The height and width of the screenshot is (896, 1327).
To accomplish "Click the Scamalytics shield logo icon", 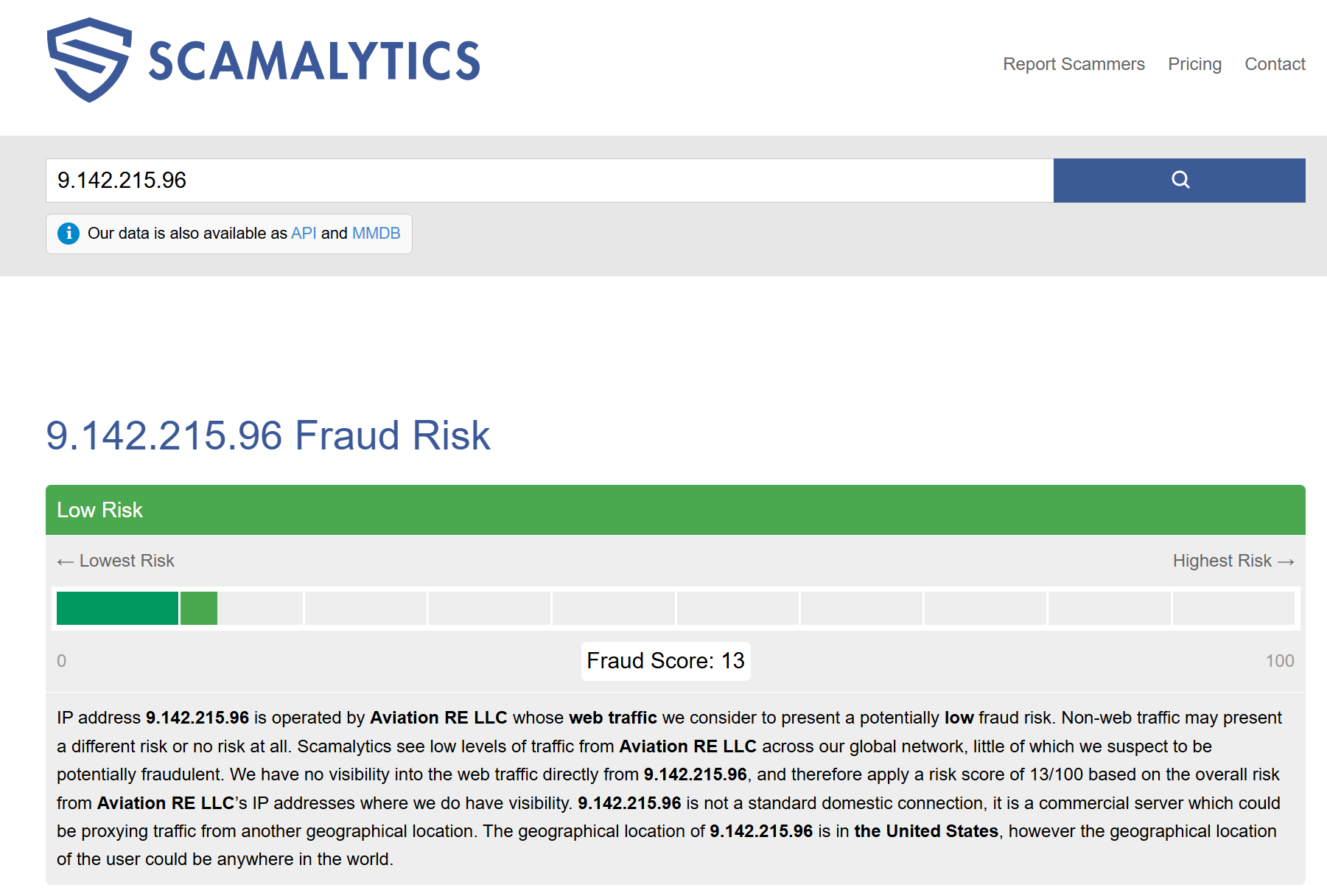I will point(88,60).
